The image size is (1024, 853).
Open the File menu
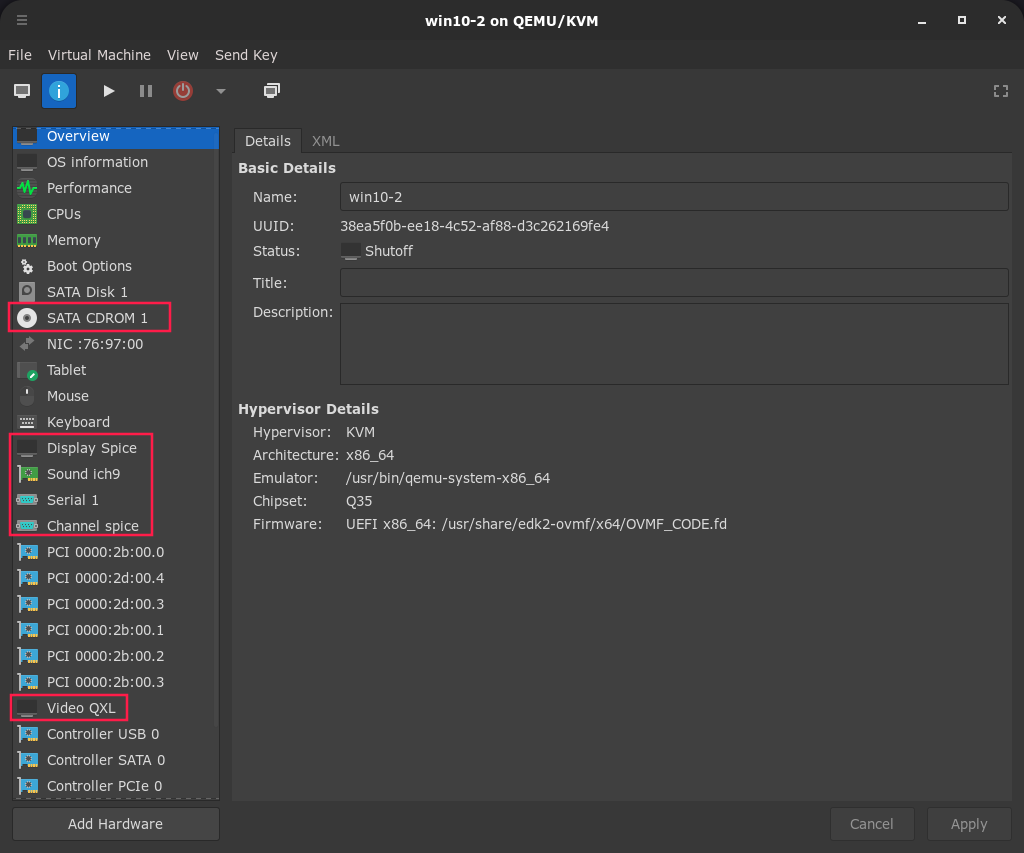(x=20, y=56)
